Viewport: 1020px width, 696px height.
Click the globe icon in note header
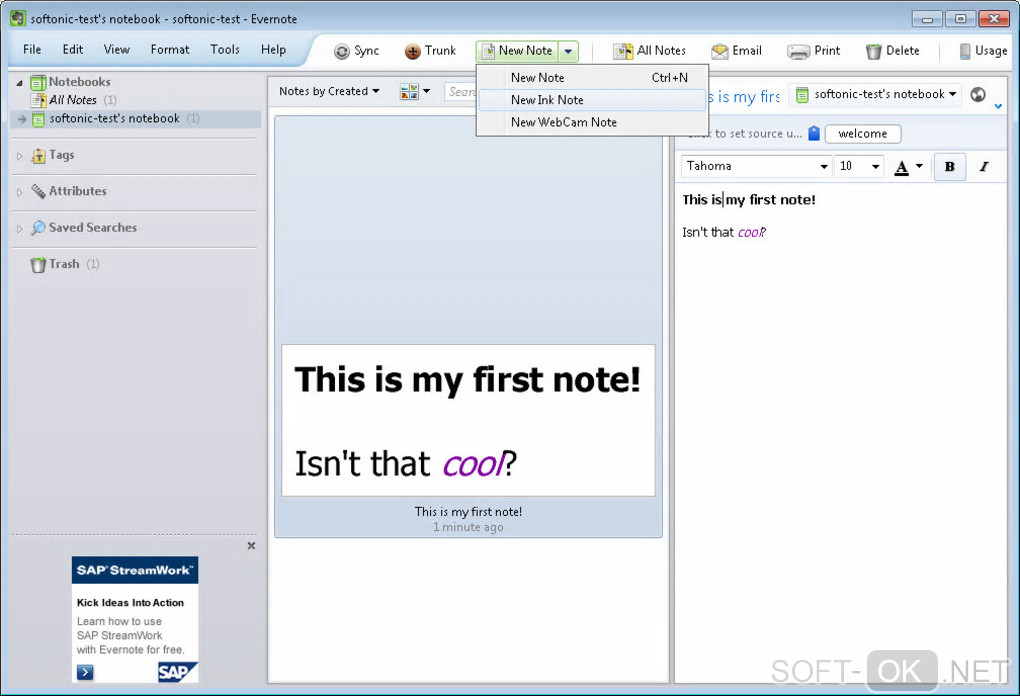click(x=978, y=94)
